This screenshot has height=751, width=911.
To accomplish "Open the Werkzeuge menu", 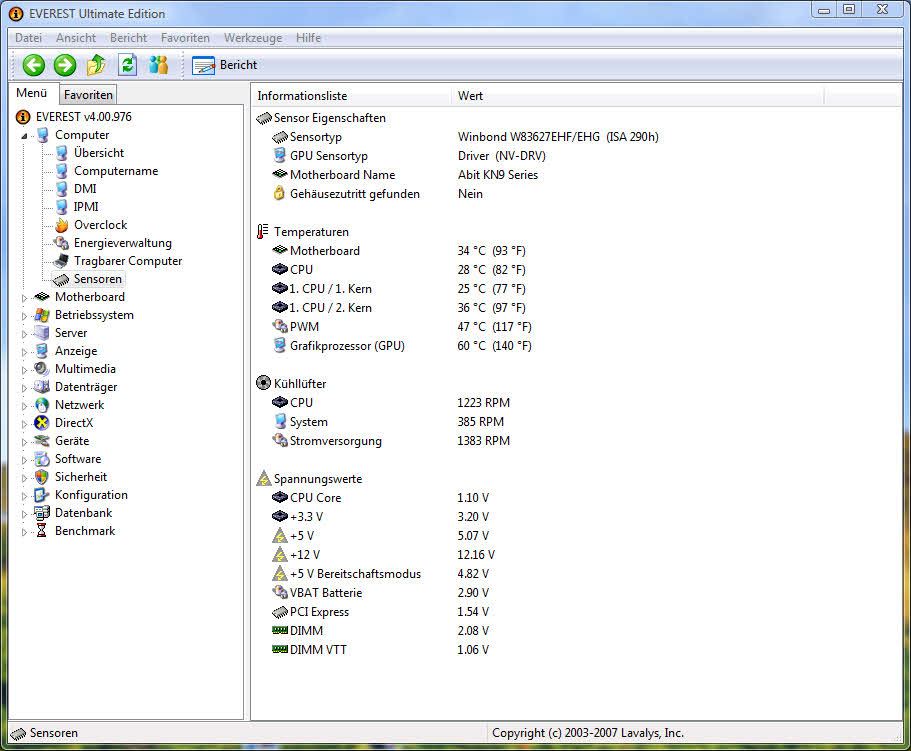I will pos(253,38).
